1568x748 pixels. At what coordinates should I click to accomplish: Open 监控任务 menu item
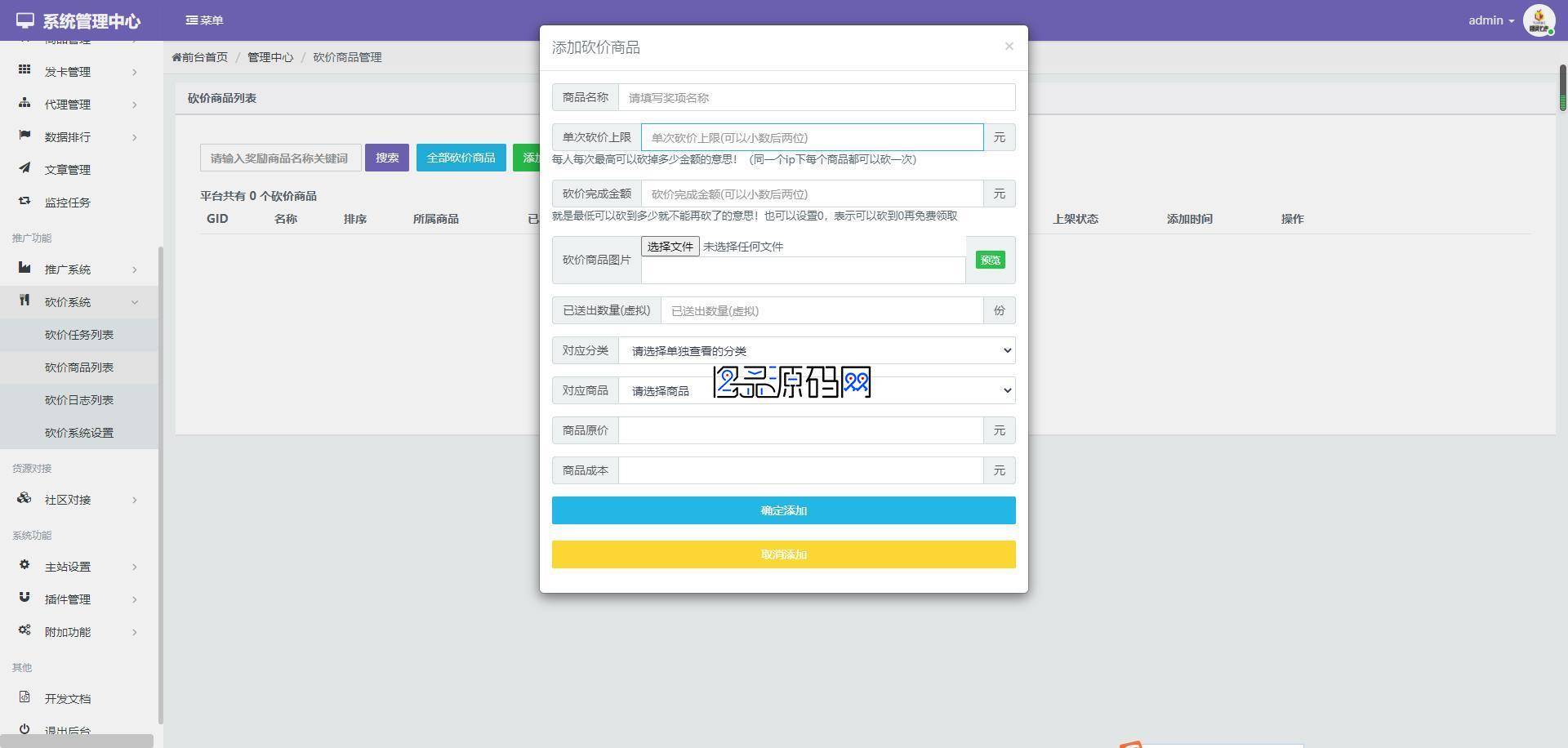click(x=79, y=203)
